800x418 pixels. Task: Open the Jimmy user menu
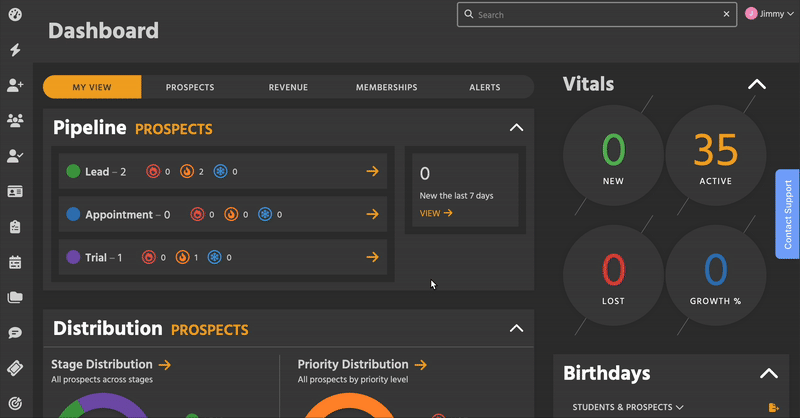click(767, 14)
